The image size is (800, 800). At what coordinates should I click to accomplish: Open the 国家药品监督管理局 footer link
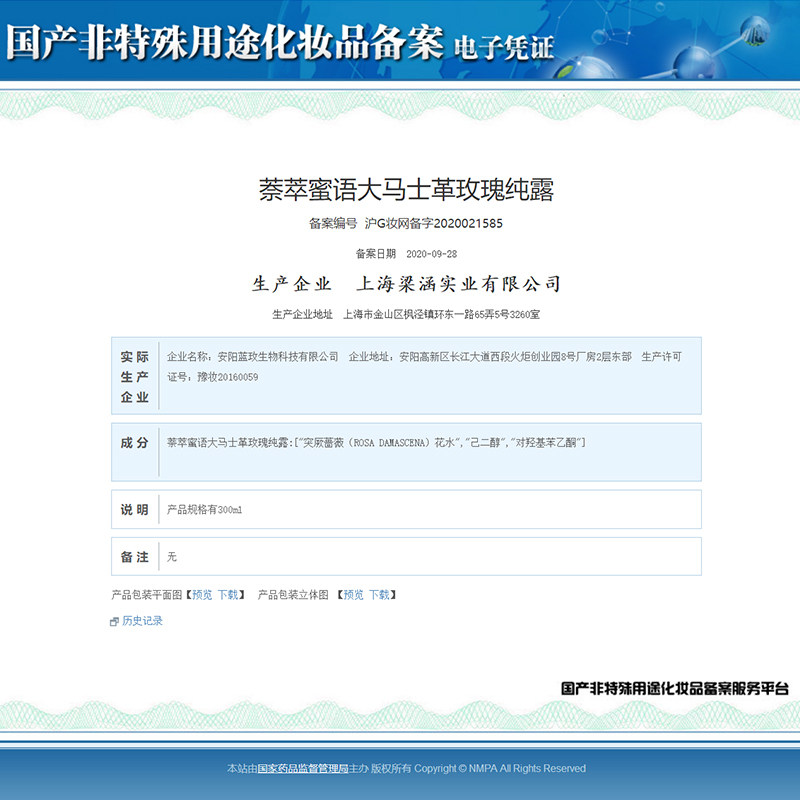coord(303,768)
